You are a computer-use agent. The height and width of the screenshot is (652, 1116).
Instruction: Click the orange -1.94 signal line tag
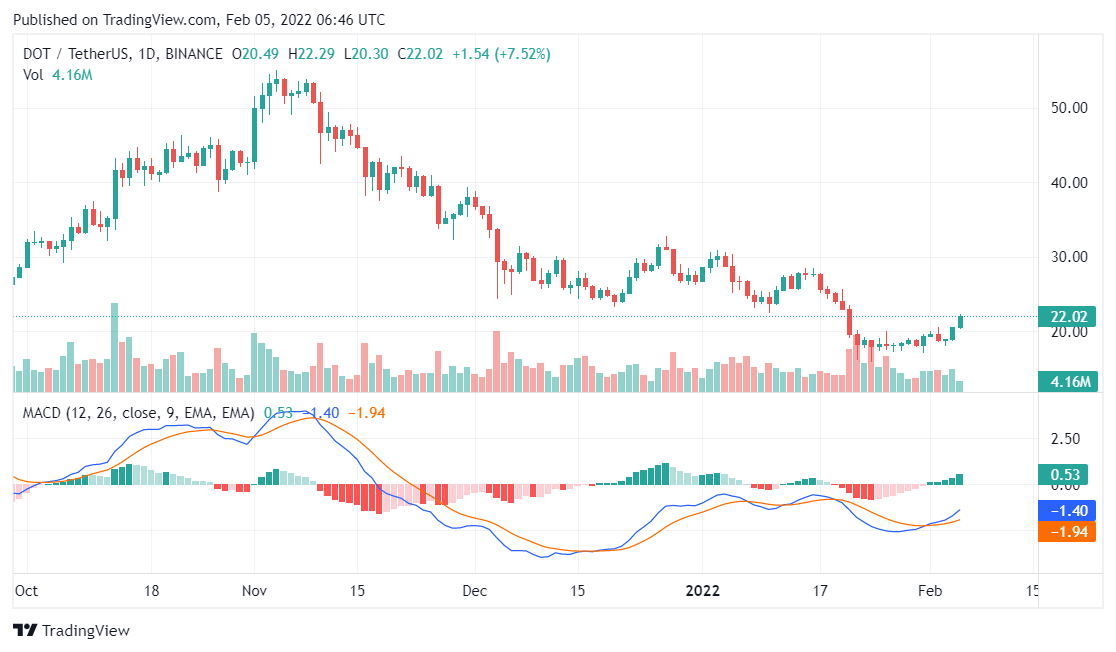1069,531
